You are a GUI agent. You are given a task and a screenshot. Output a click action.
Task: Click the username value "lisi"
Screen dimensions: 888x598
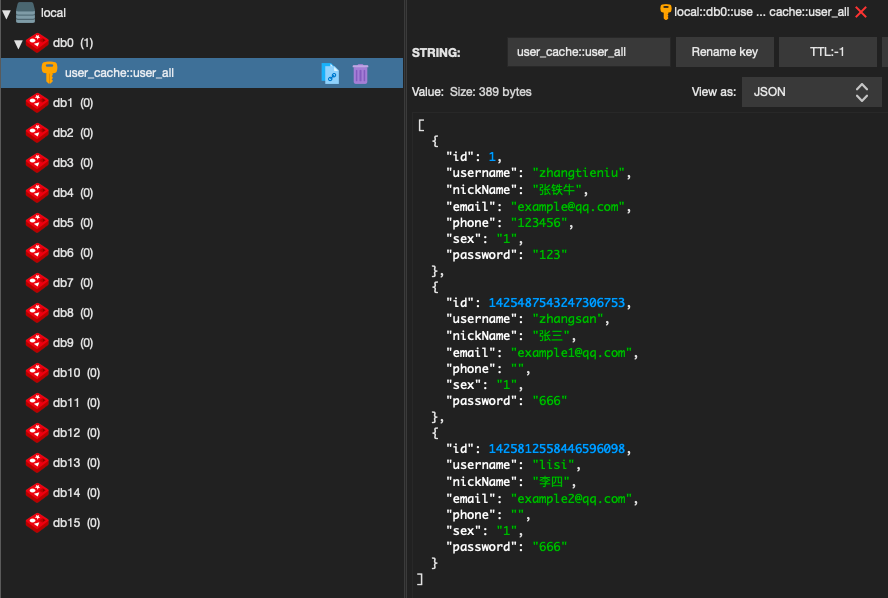pyautogui.click(x=553, y=465)
